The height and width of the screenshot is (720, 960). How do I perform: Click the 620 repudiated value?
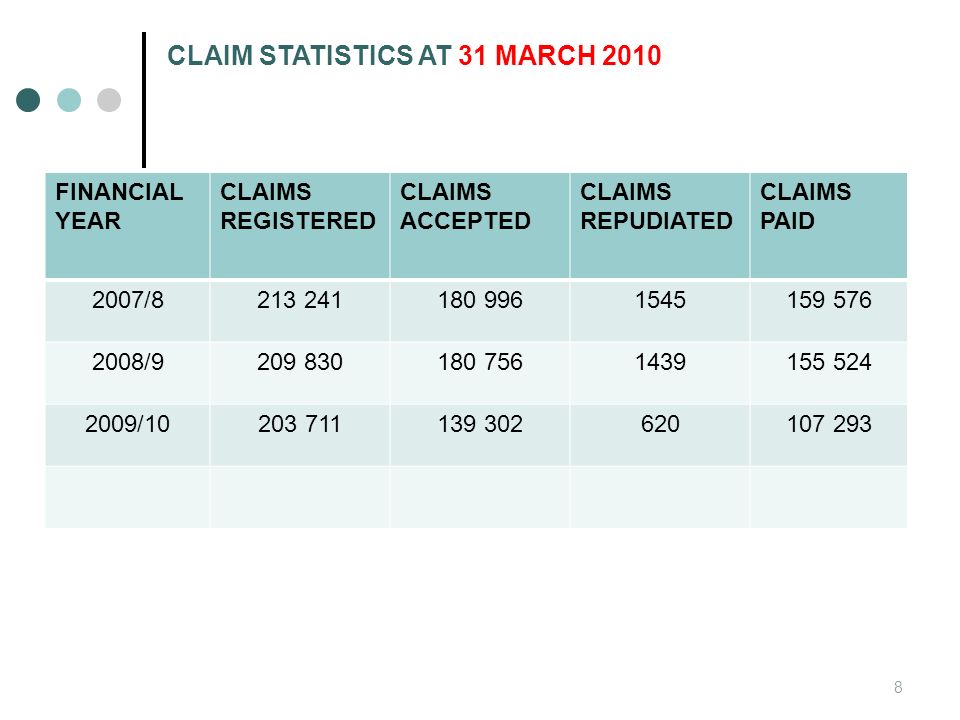660,424
